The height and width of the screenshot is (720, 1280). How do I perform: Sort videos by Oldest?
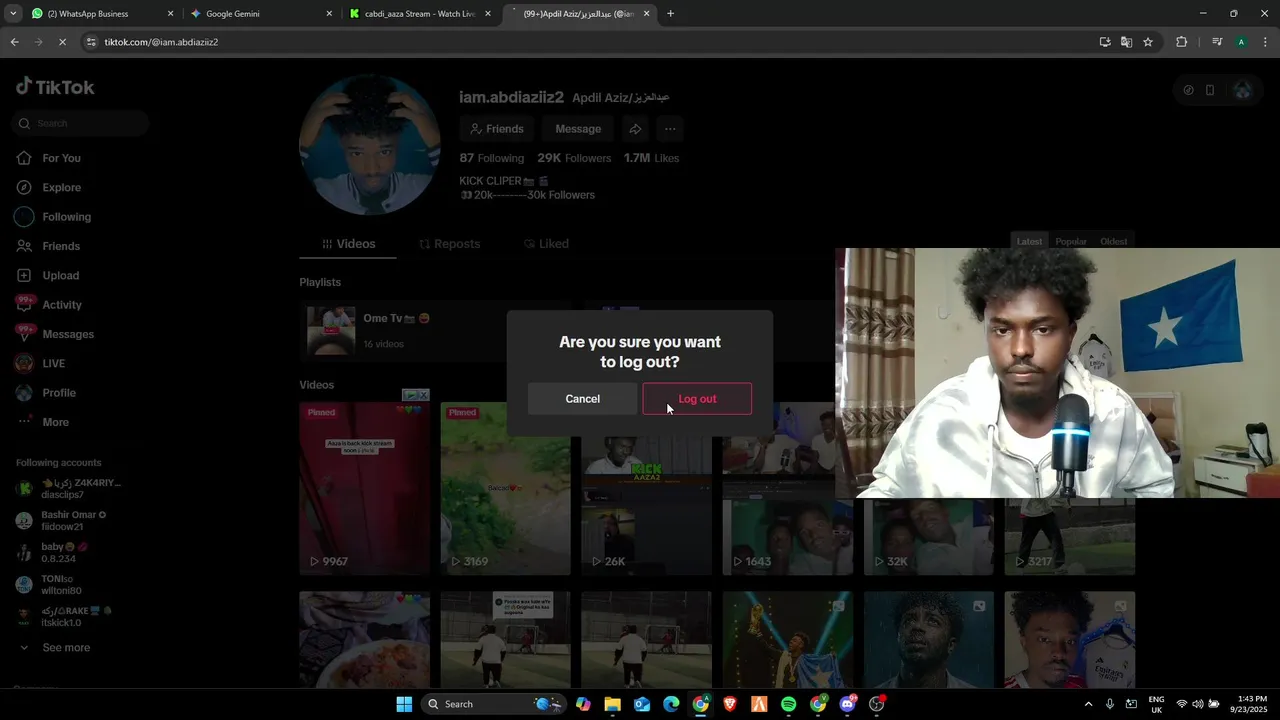[x=1113, y=241]
